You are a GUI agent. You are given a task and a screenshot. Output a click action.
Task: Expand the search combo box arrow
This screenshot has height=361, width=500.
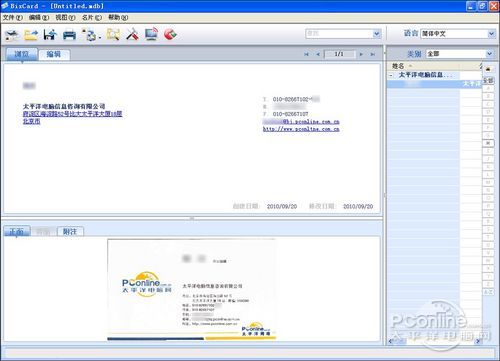tap(377, 34)
